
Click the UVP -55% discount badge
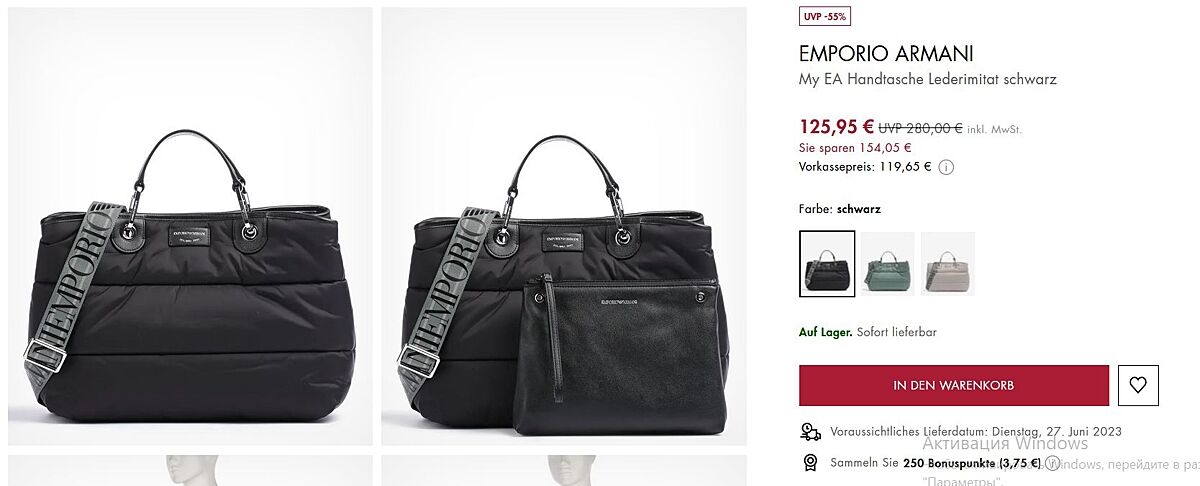825,16
